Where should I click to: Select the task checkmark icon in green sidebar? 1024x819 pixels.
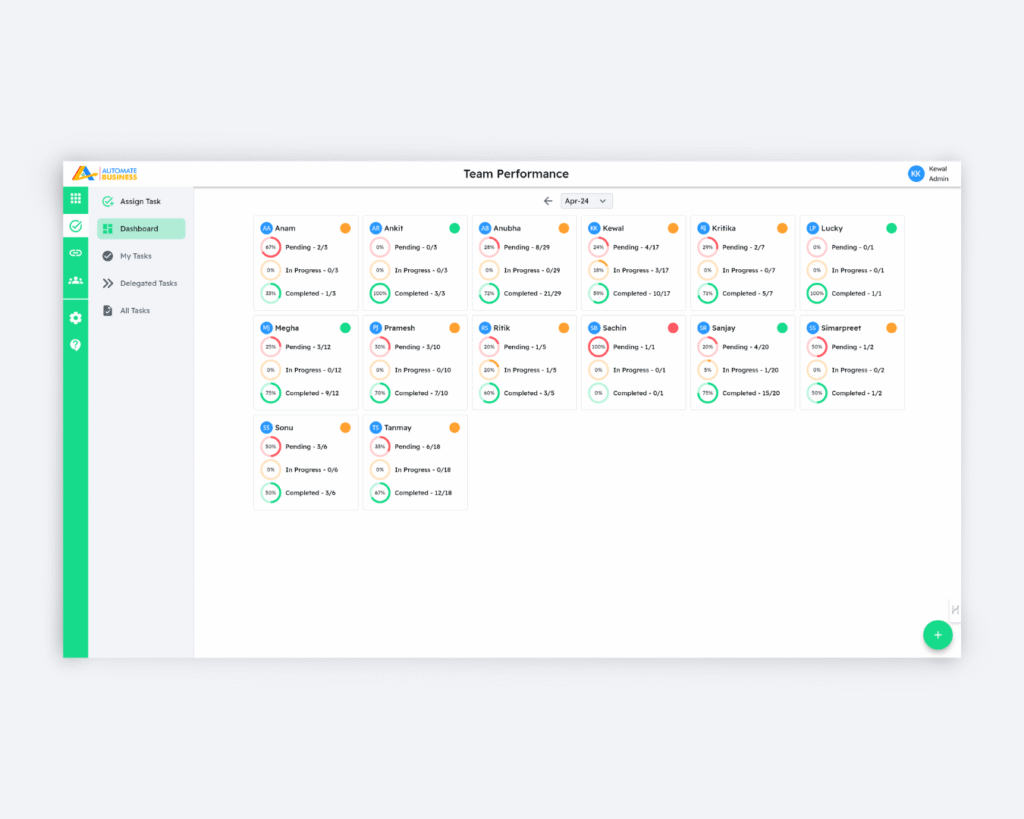pos(75,226)
